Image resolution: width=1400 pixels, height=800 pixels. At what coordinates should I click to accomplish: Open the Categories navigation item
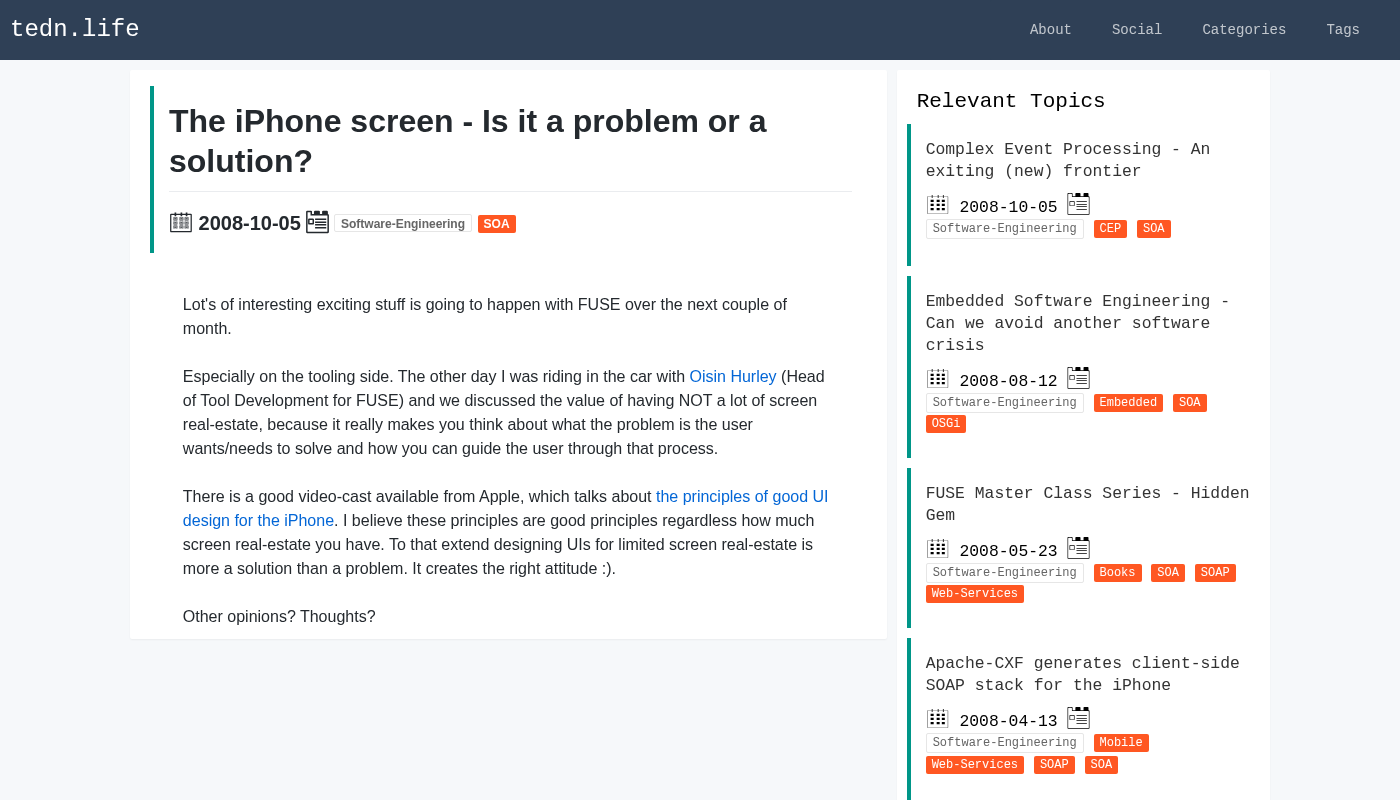click(1244, 30)
